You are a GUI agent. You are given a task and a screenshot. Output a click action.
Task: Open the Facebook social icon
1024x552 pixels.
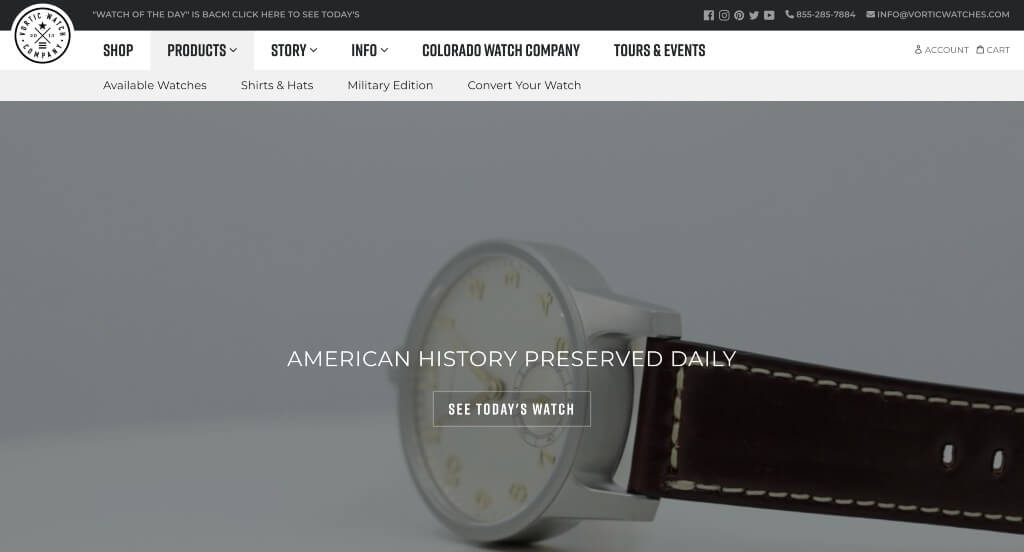tap(709, 15)
